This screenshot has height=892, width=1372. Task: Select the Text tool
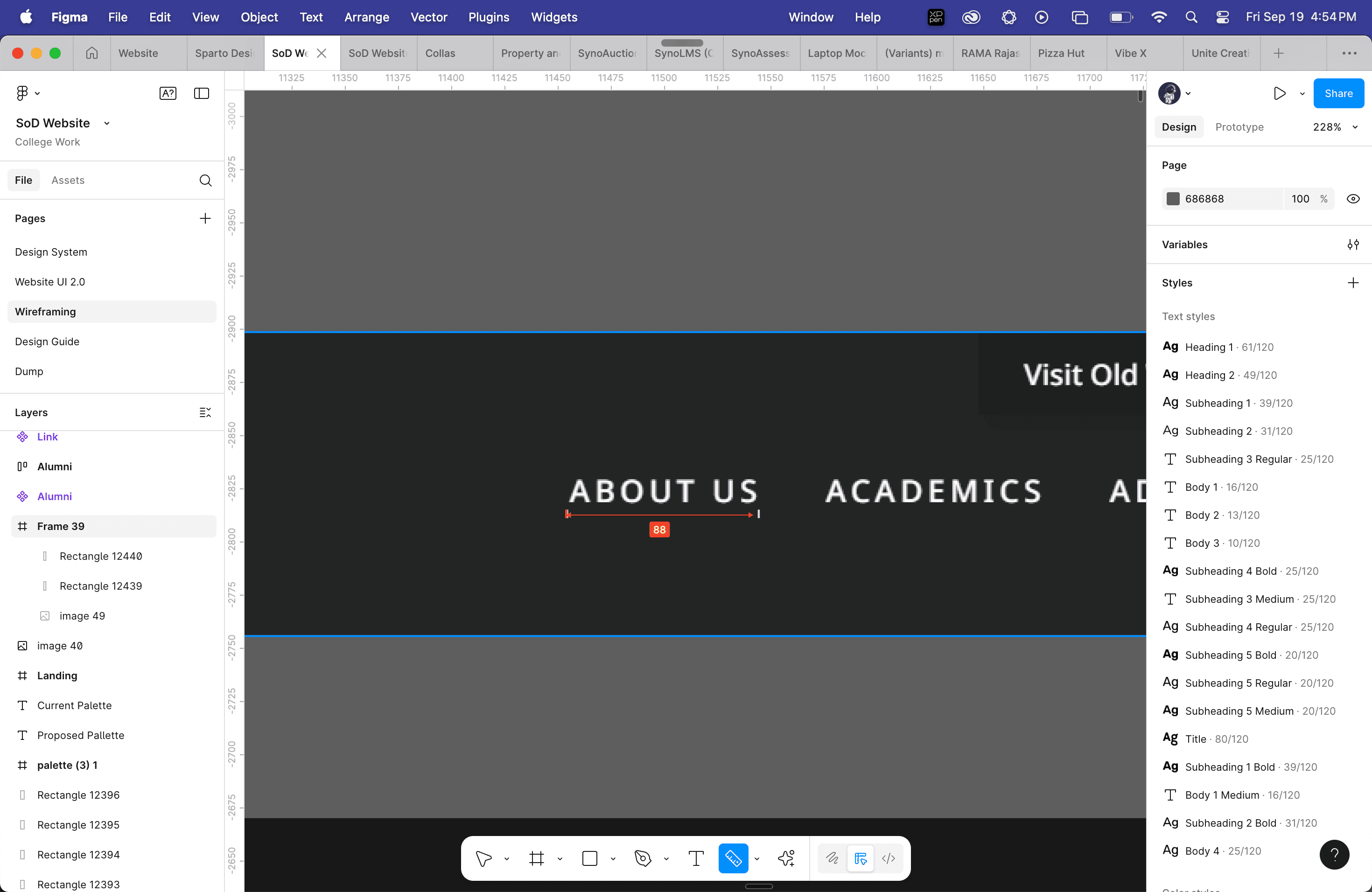(x=696, y=858)
